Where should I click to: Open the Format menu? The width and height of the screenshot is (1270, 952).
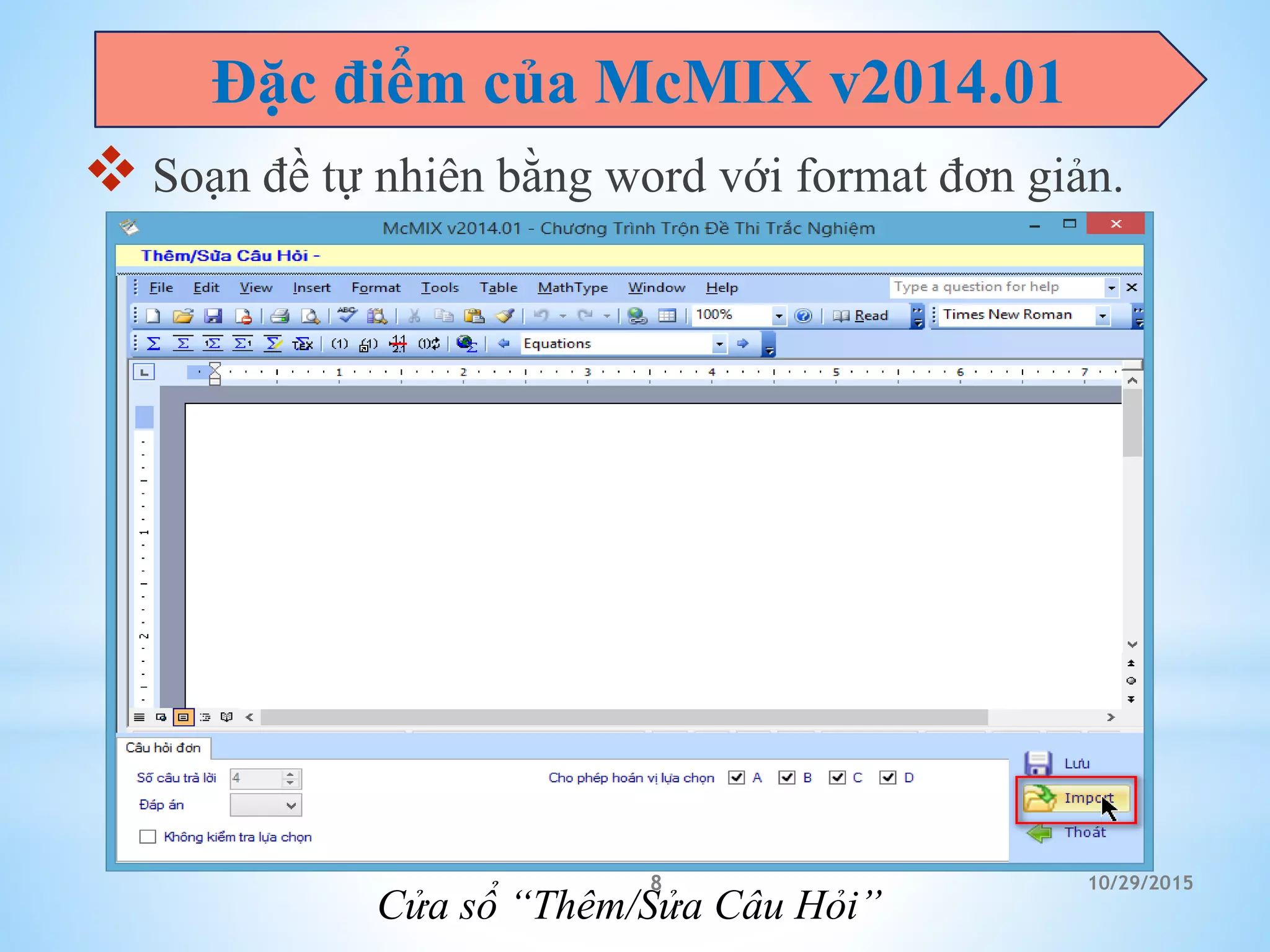tap(376, 288)
